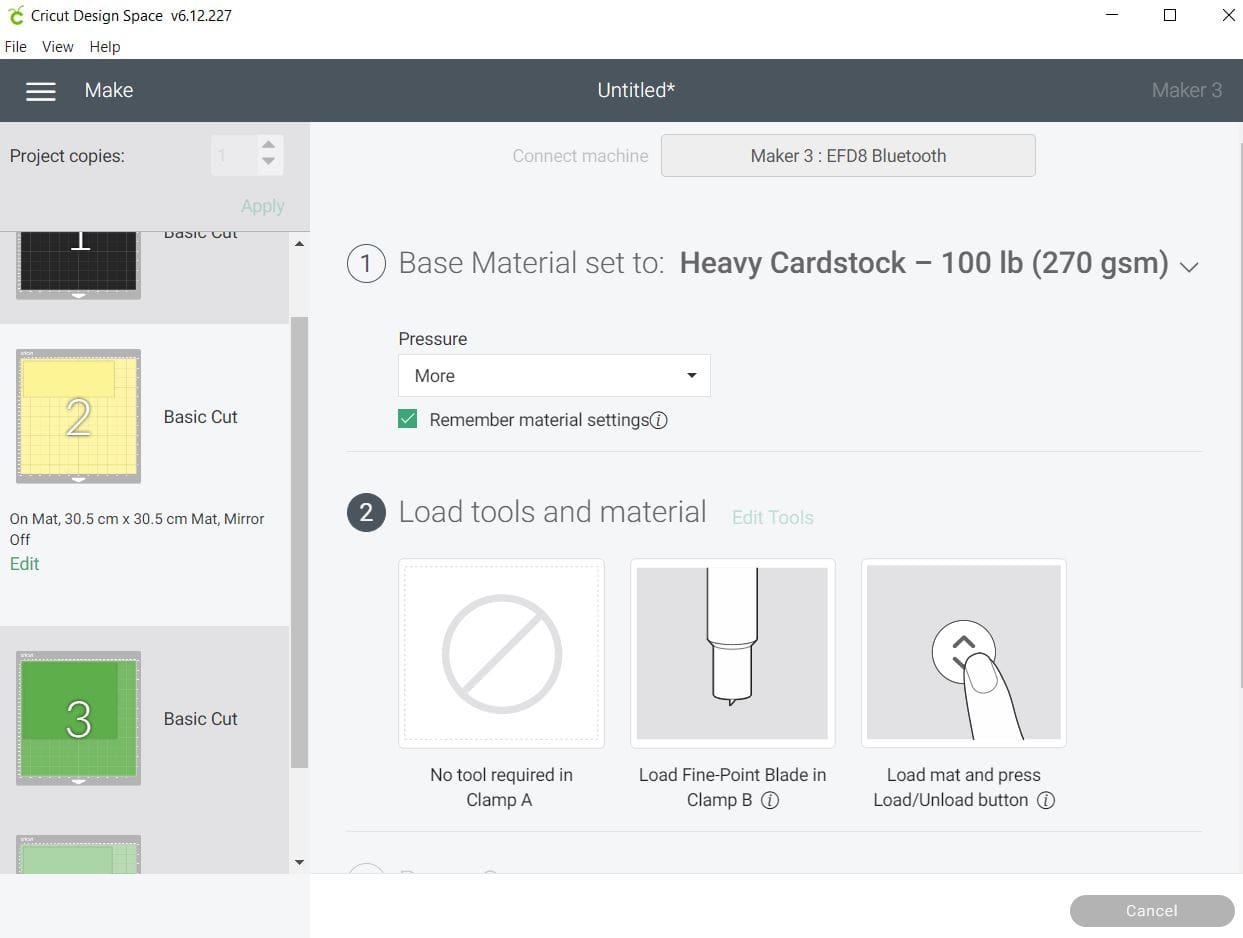Click the Cancel button

pyautogui.click(x=1152, y=910)
